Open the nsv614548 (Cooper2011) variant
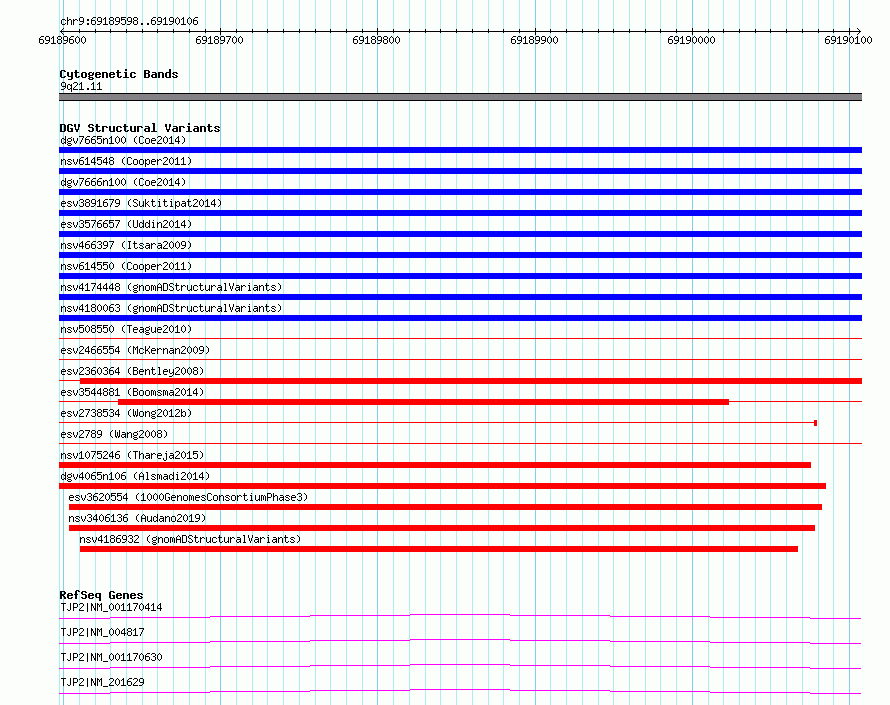The width and height of the screenshot is (890, 705). (126, 161)
